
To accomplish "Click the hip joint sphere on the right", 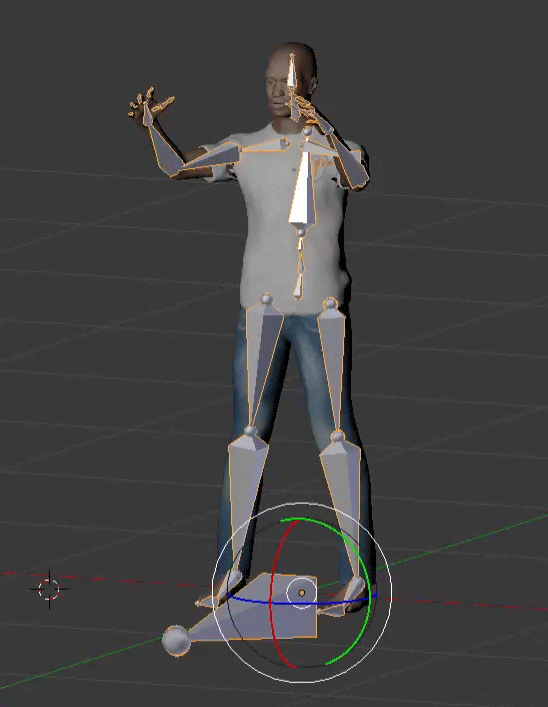I will coord(331,303).
